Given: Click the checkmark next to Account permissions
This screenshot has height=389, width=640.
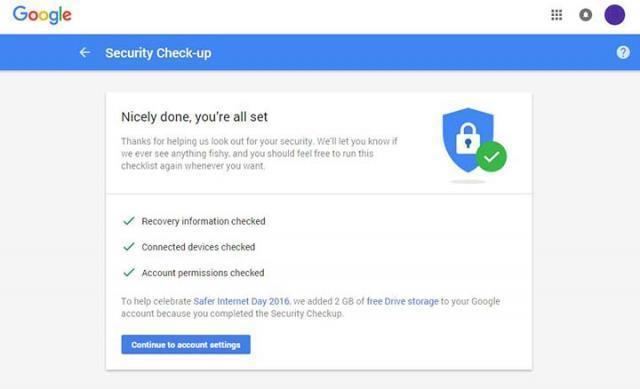Looking at the screenshot, I should [x=129, y=272].
